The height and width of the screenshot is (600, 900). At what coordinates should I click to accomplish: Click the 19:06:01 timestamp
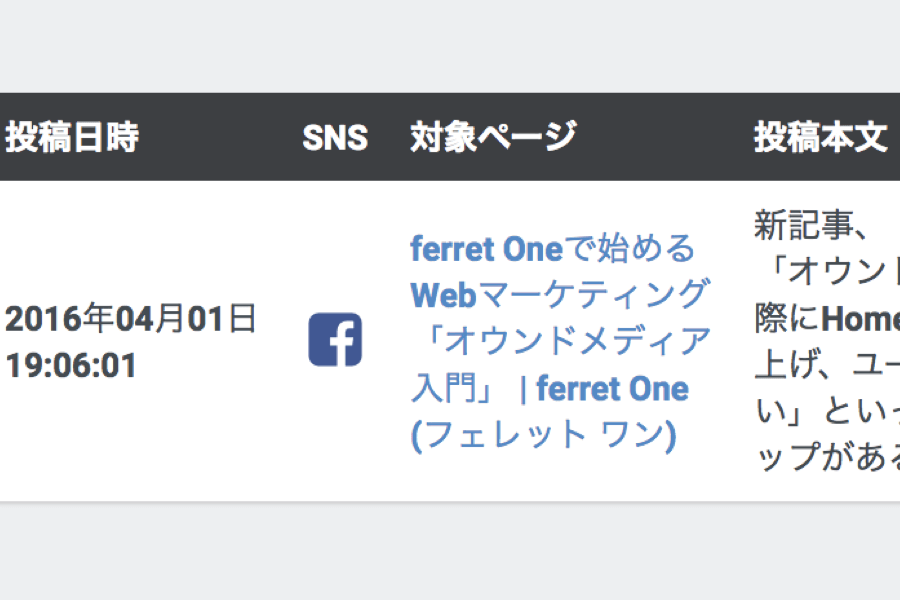71,366
